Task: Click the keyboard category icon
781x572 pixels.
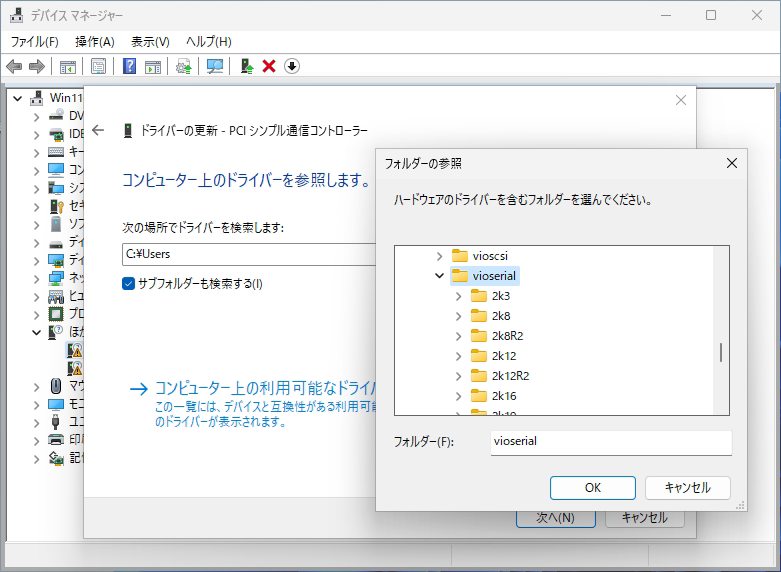Action: pyautogui.click(x=56, y=152)
